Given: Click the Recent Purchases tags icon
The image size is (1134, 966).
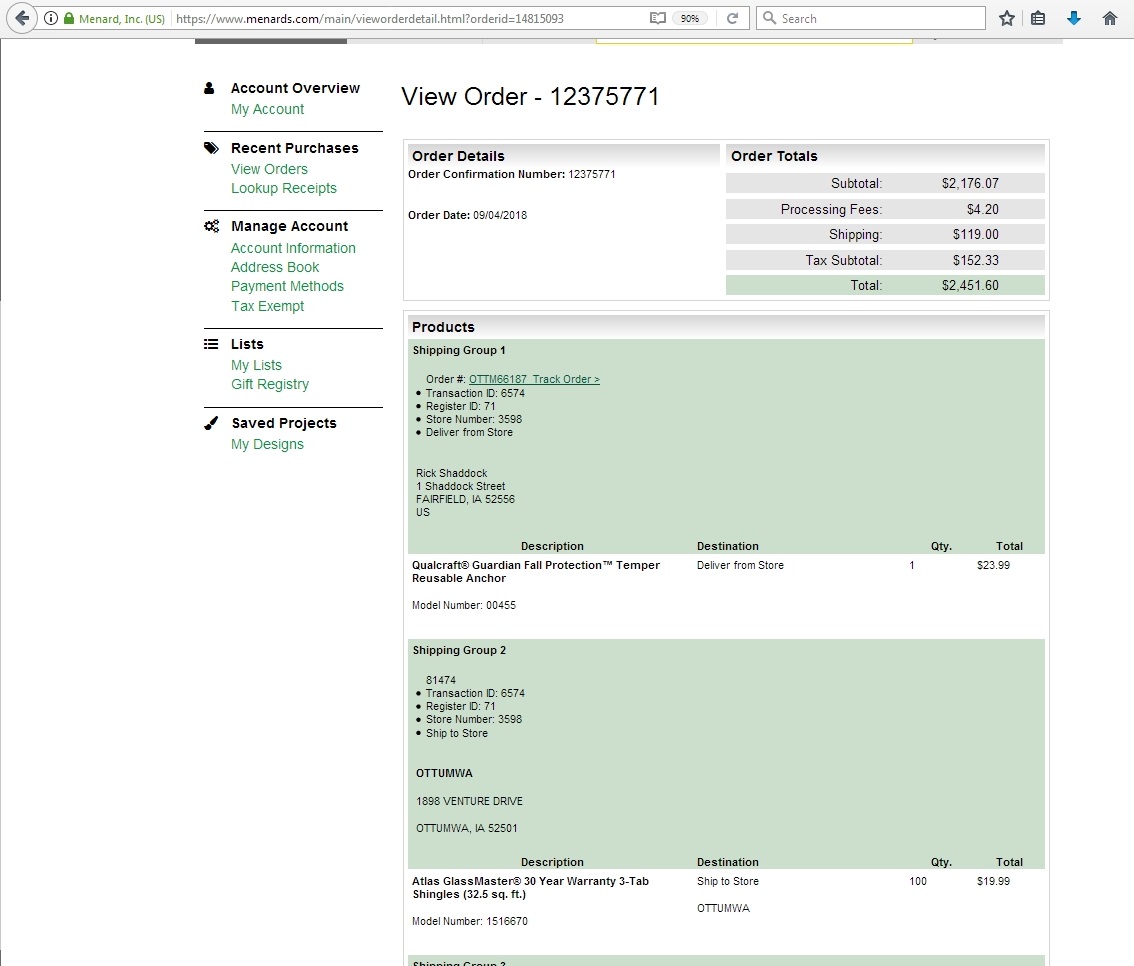Looking at the screenshot, I should coord(210,148).
